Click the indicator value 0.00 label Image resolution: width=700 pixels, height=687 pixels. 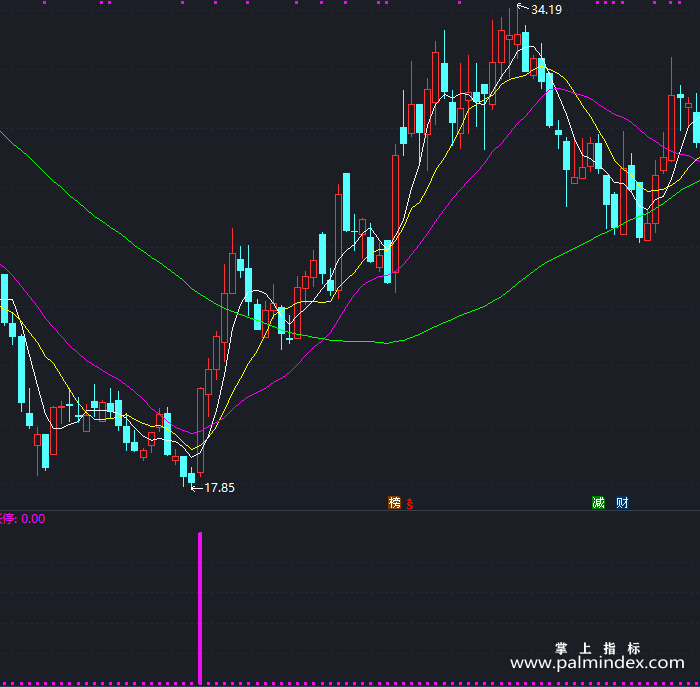(x=33, y=519)
